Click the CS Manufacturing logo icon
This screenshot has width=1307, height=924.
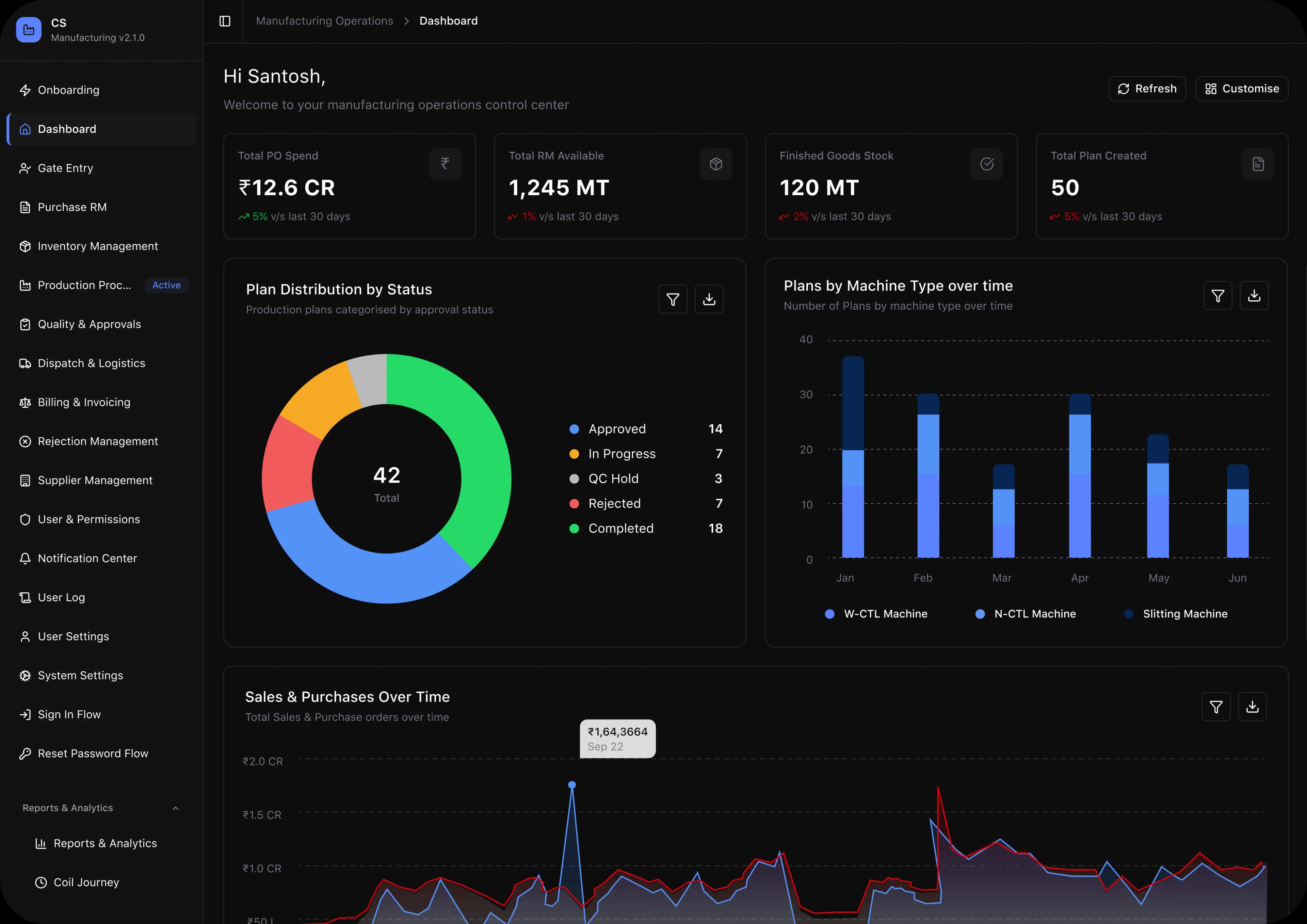pyautogui.click(x=29, y=29)
